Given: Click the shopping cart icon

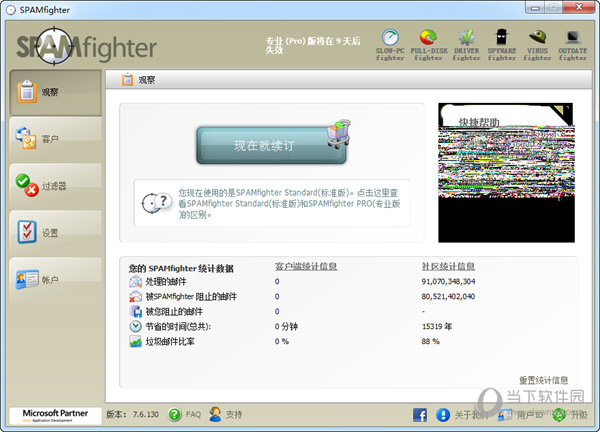Looking at the screenshot, I should [338, 134].
